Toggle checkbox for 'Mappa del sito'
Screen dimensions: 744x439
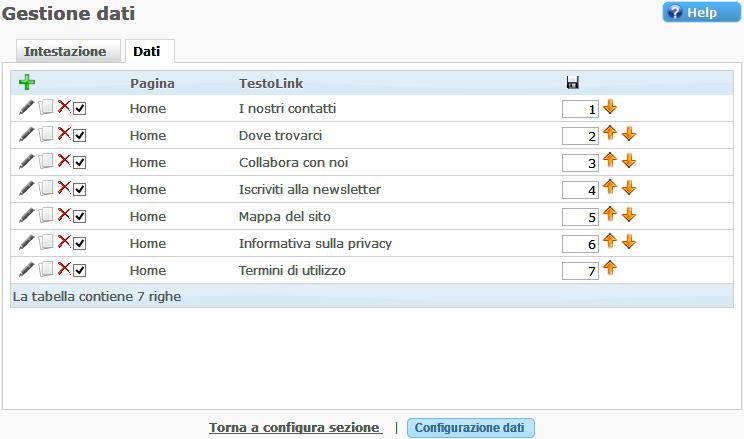pyautogui.click(x=80, y=216)
